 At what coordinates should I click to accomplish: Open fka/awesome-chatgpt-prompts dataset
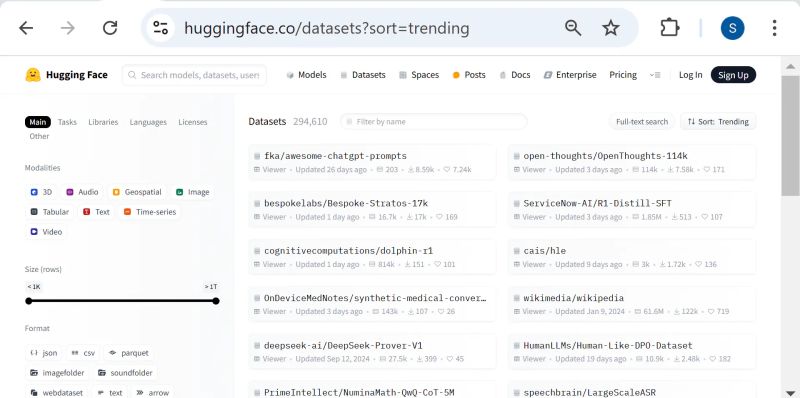tap(372, 162)
